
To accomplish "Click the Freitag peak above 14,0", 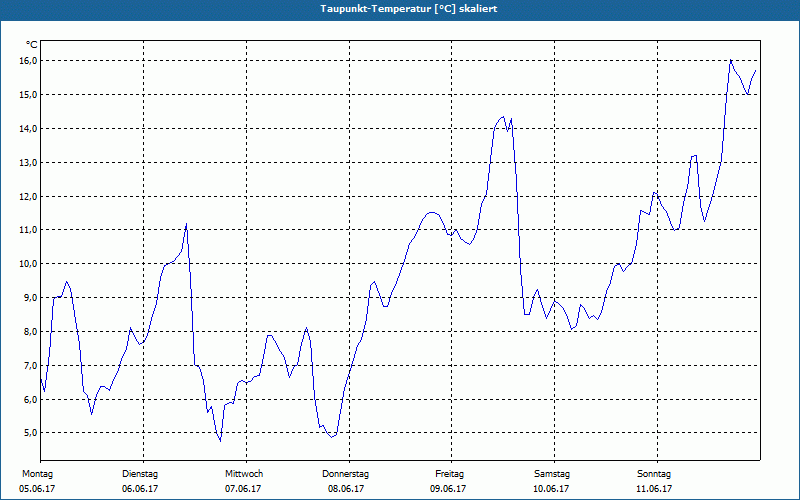I will coord(503,117).
